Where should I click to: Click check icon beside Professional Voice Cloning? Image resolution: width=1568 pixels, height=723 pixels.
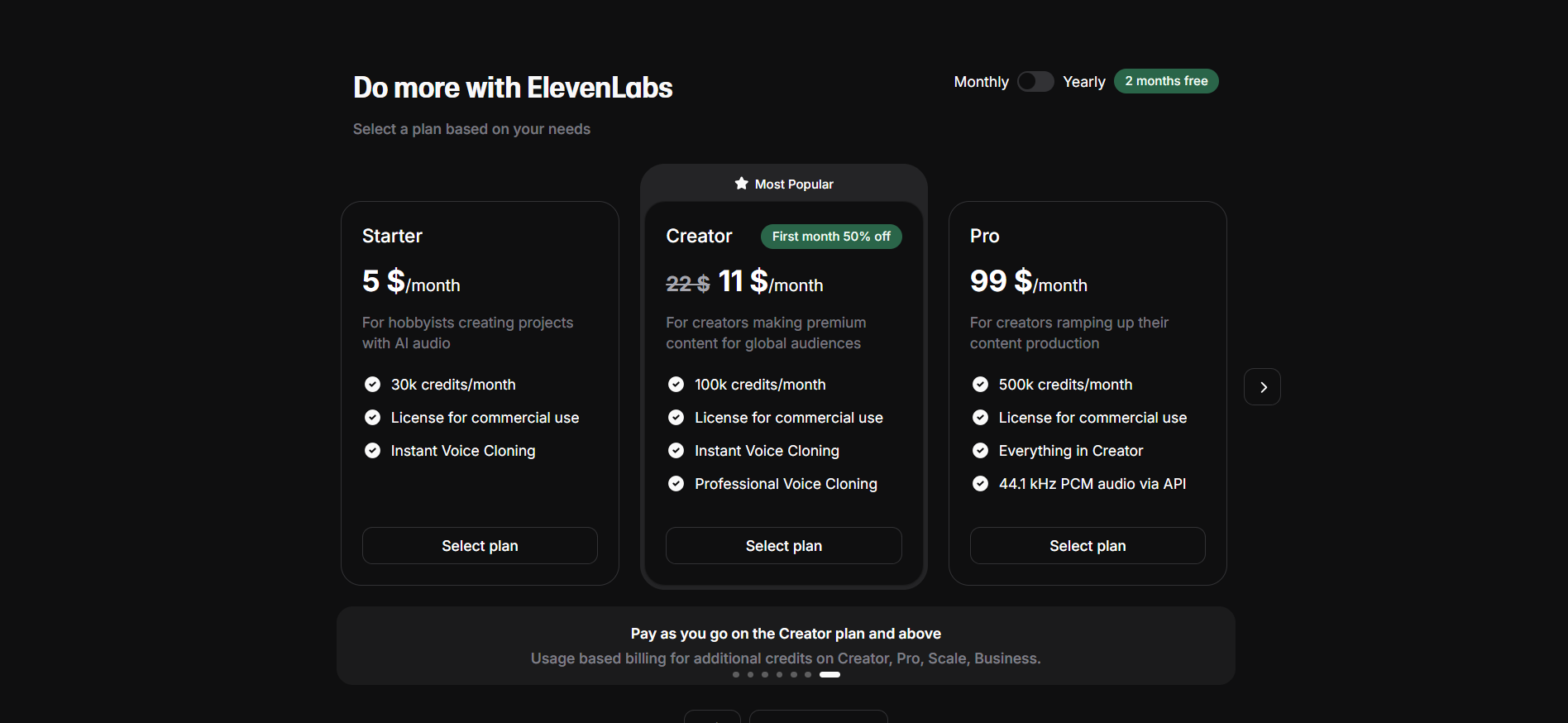pos(676,484)
